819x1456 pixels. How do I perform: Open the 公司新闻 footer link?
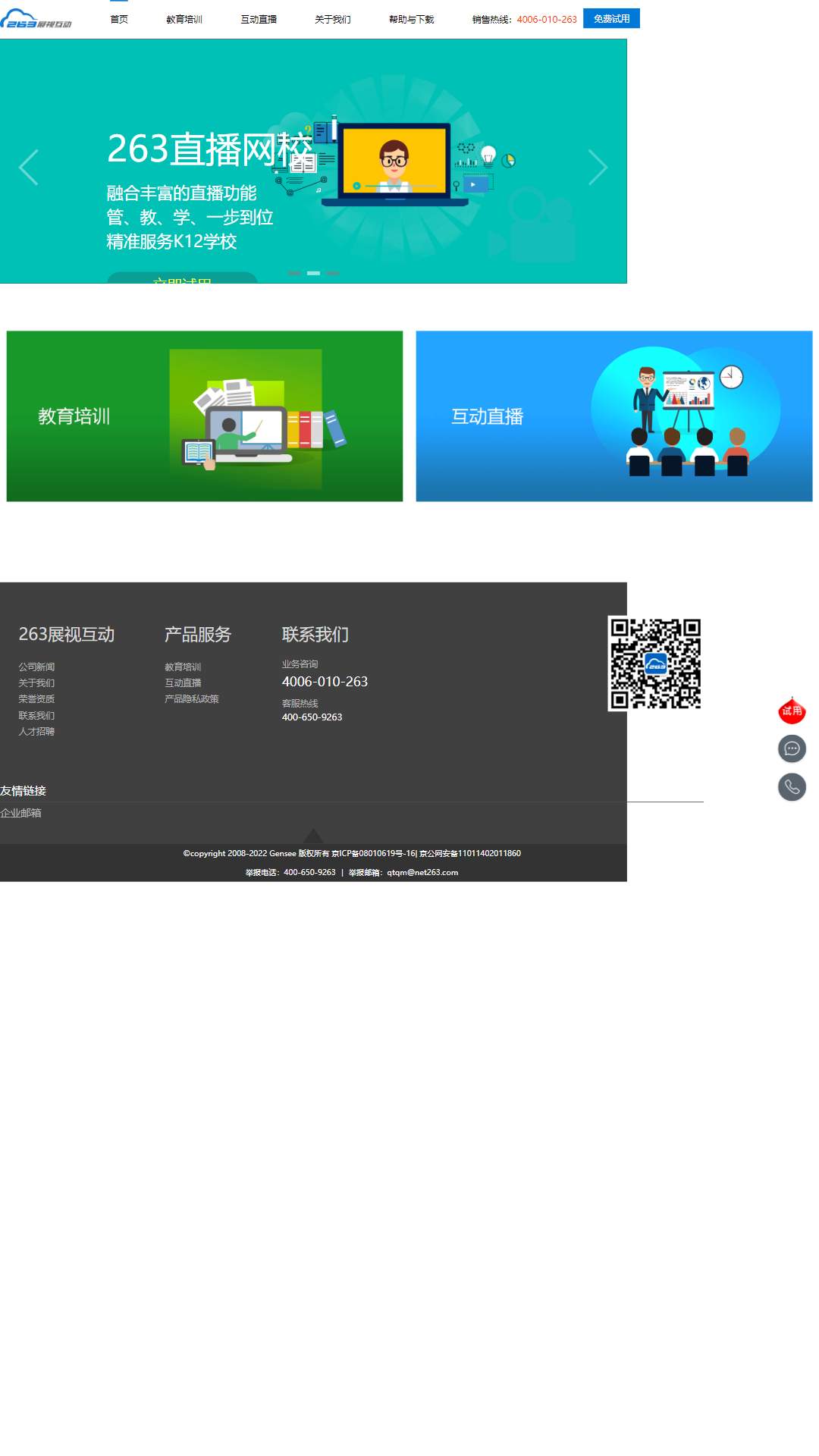36,667
